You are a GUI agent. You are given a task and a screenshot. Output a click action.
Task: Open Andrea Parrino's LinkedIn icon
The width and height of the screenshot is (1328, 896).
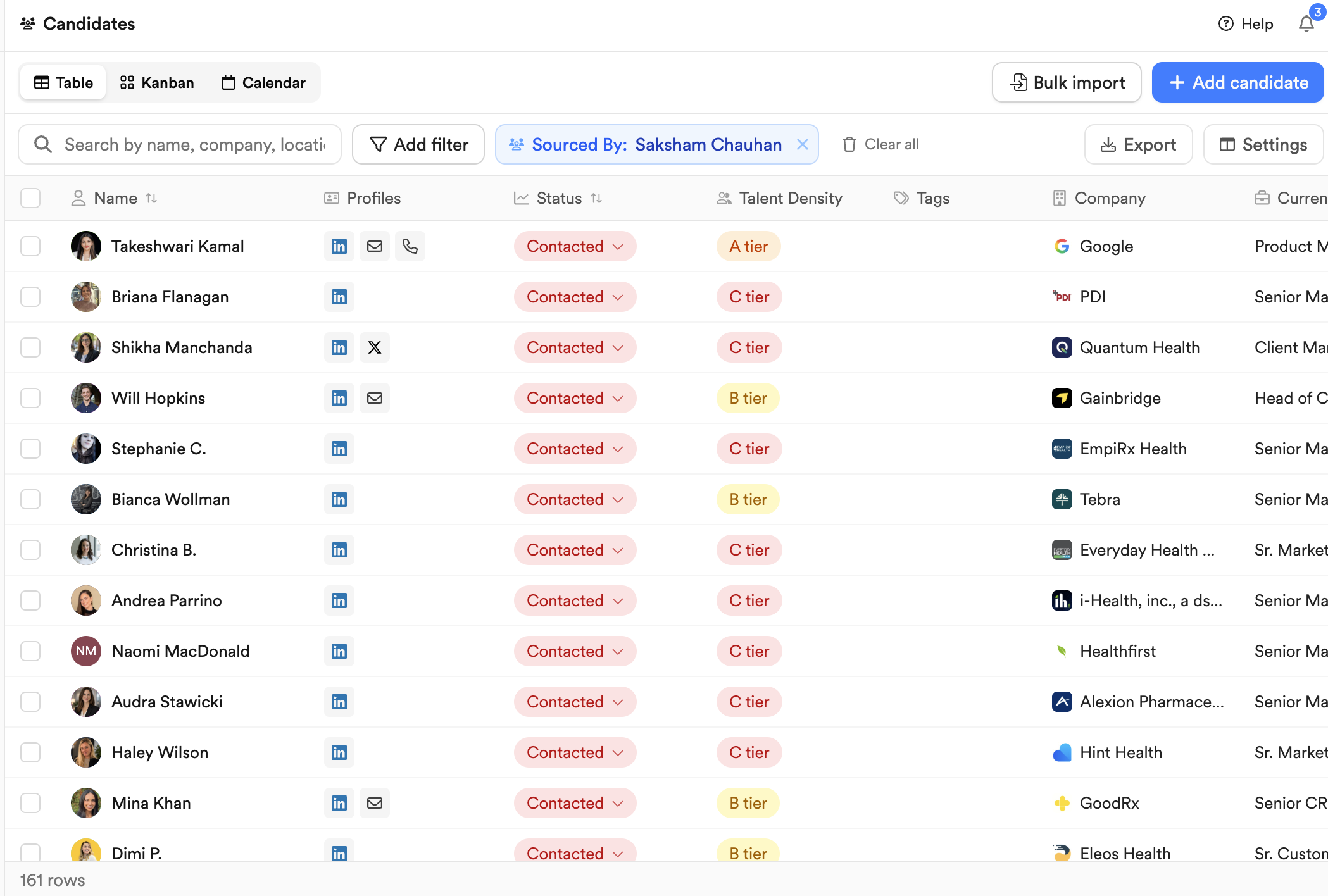339,600
